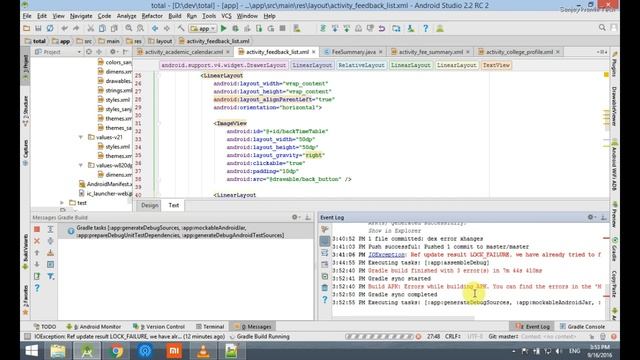Click the Undo arrow in toolbar
Viewport: 640px width, 360px height.
(x=64, y=28)
